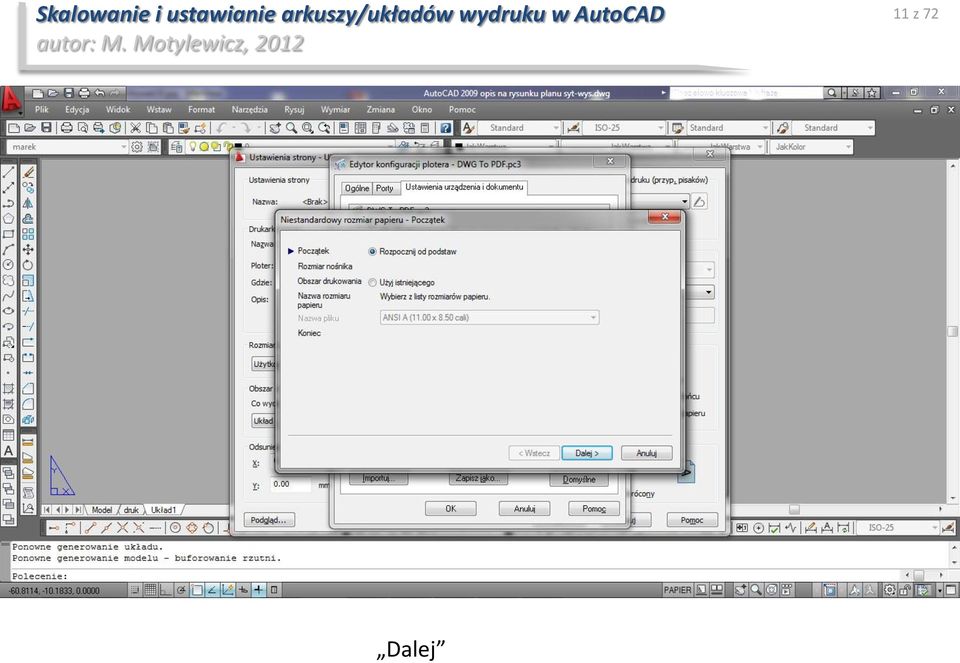The image size is (960, 663).
Task: Click 'Rozmiar nośnika' step in wizard list
Action: (325, 266)
